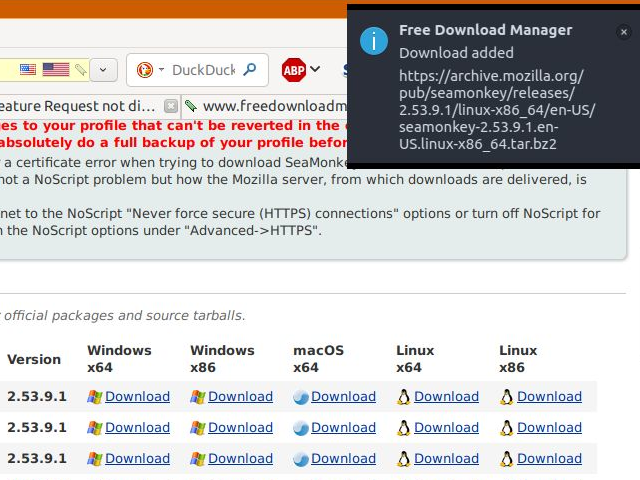Image resolution: width=640 pixels, height=480 pixels.
Task: Open the Adblock Plus ABP icon
Action: coord(293,70)
